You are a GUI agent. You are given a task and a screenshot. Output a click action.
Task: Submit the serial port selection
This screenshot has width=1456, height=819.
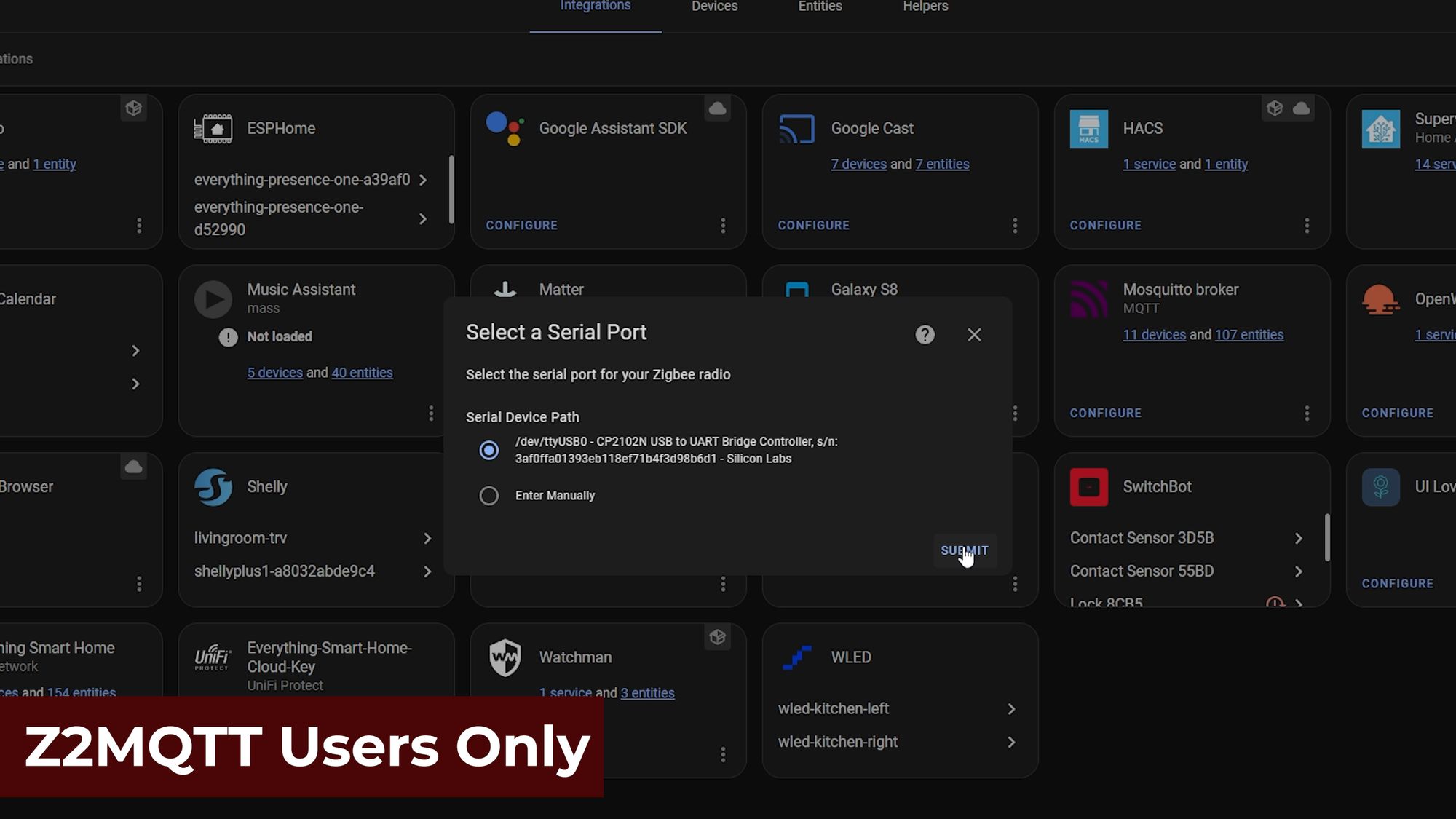964,550
